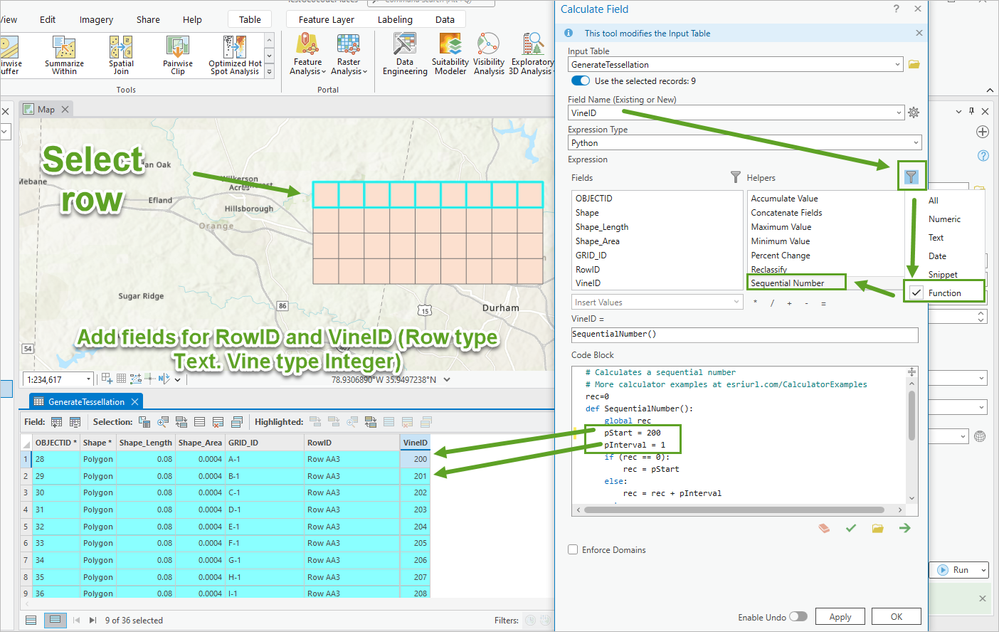This screenshot has height=632, width=999.
Task: Open the Field Name VineID dropdown
Action: [898, 113]
